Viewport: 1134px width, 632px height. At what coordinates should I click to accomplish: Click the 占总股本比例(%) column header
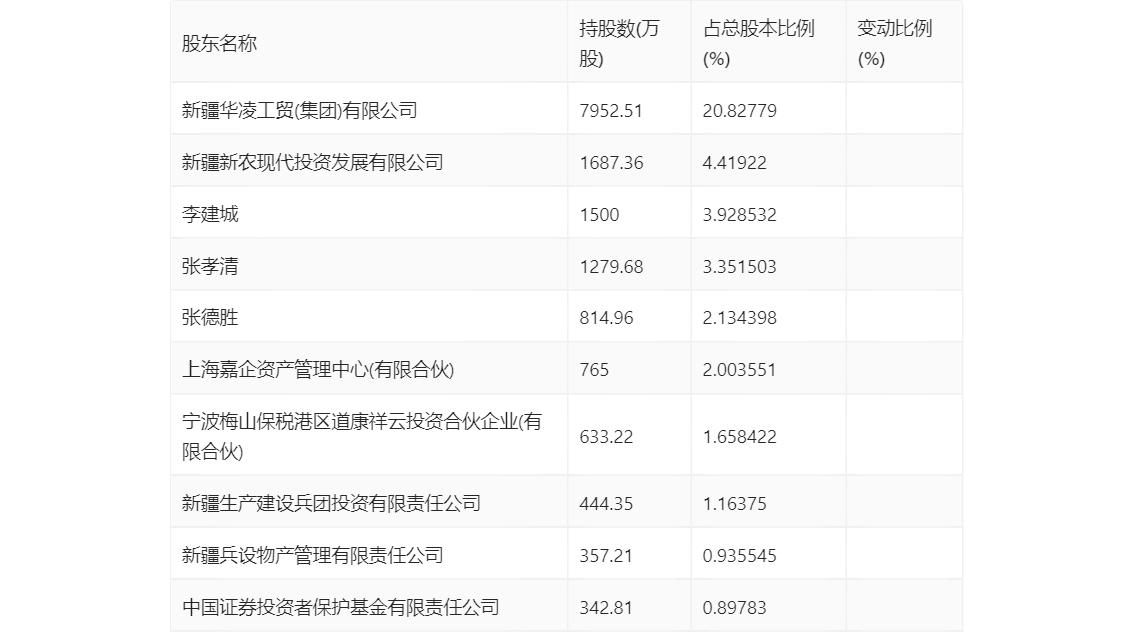(759, 43)
